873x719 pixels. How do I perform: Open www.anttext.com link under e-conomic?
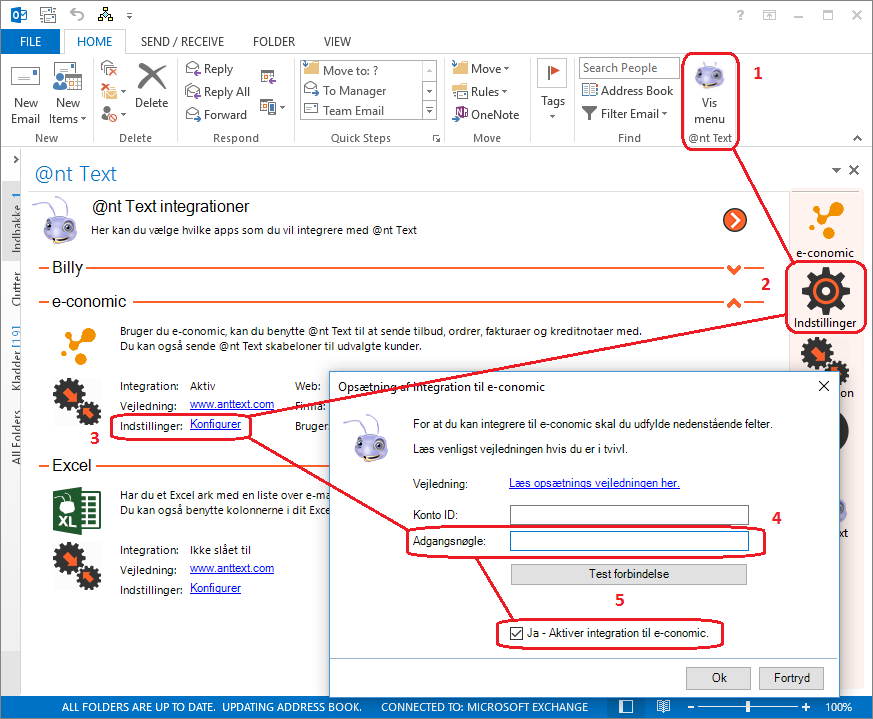pos(232,404)
